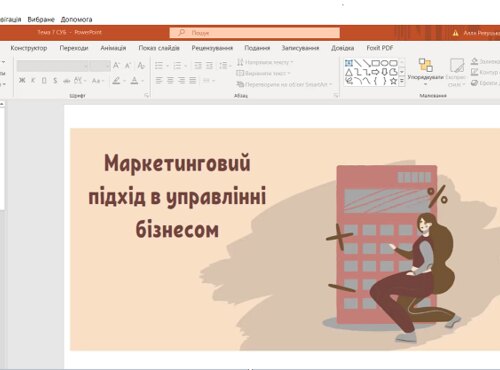This screenshot has width=500, height=370.
Task: Select the arrow line shape
Action: pyautogui.click(x=366, y=63)
